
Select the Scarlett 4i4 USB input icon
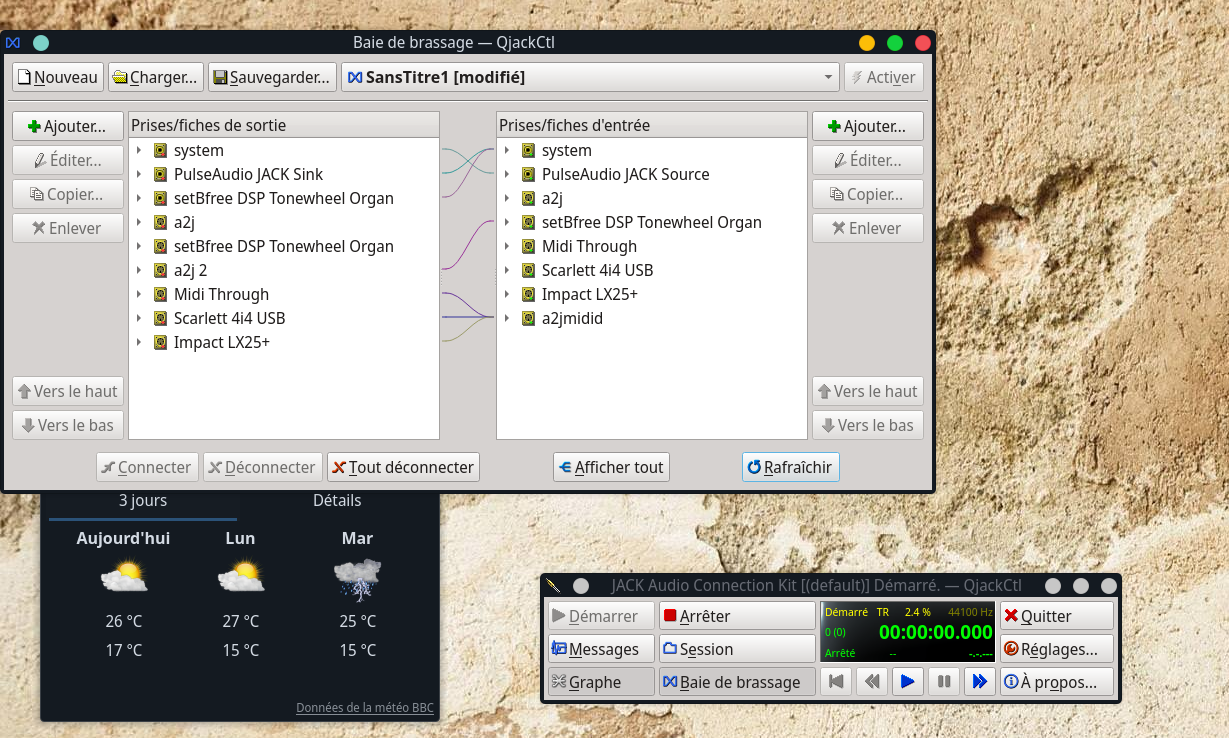(528, 270)
